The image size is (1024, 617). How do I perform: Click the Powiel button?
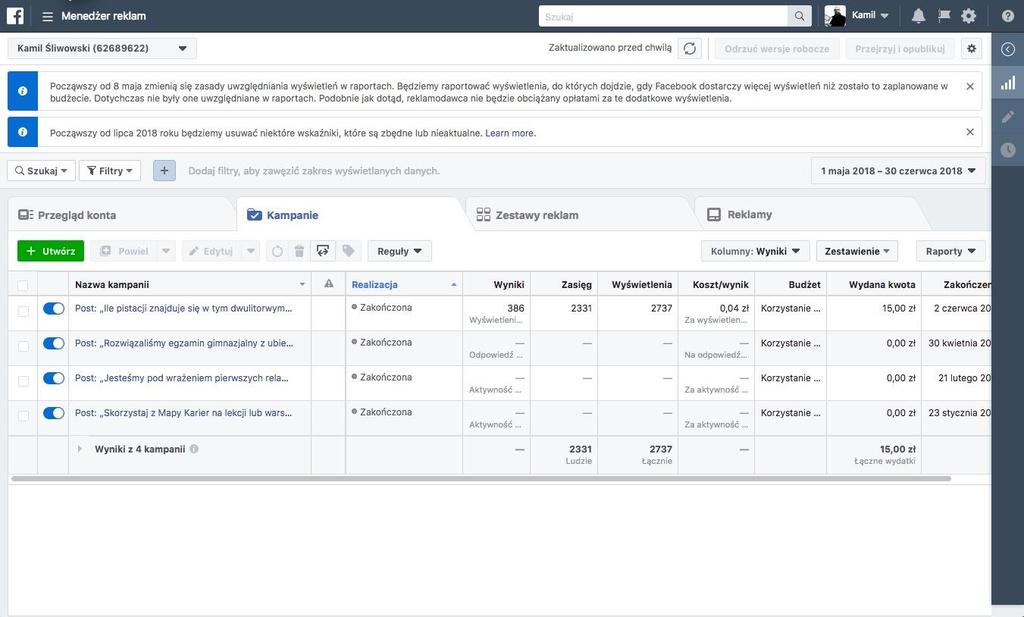point(125,251)
